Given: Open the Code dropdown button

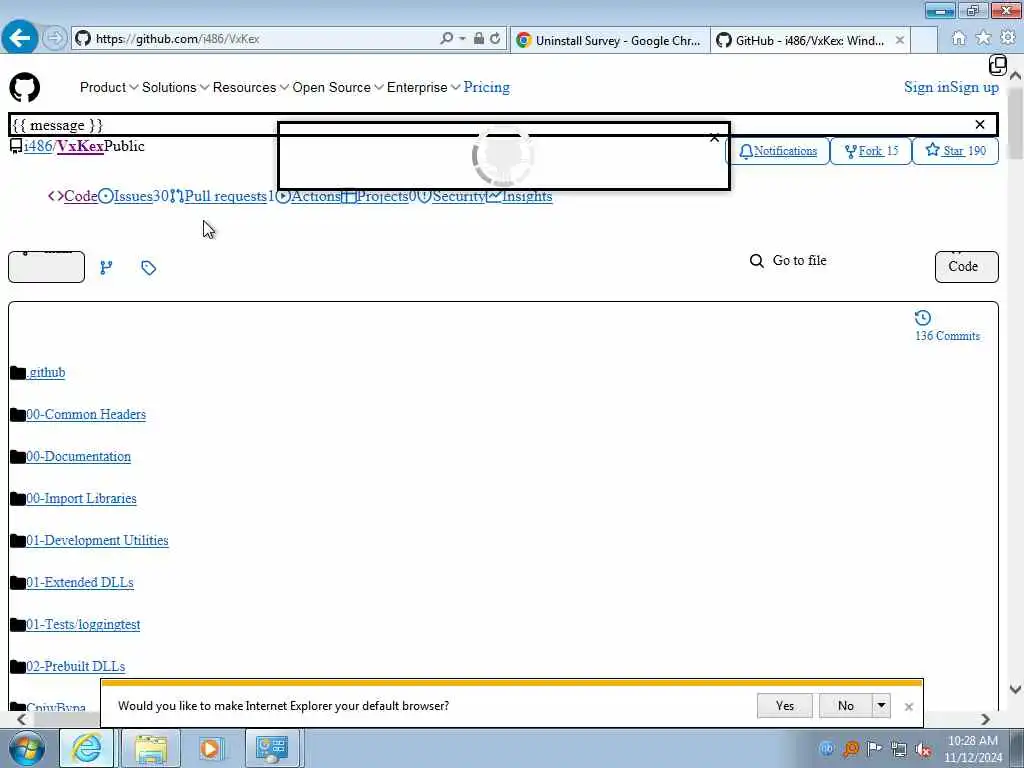Looking at the screenshot, I should [967, 267].
